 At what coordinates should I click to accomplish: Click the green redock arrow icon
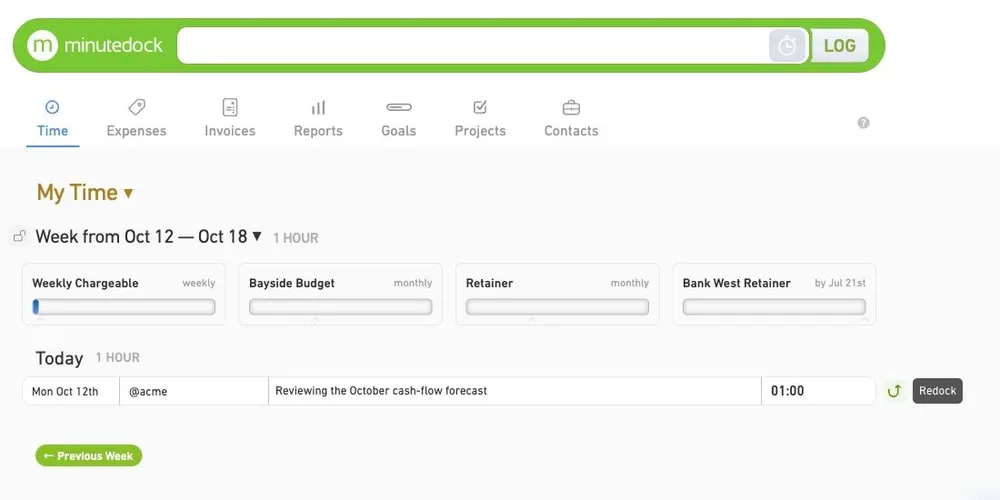[894, 391]
